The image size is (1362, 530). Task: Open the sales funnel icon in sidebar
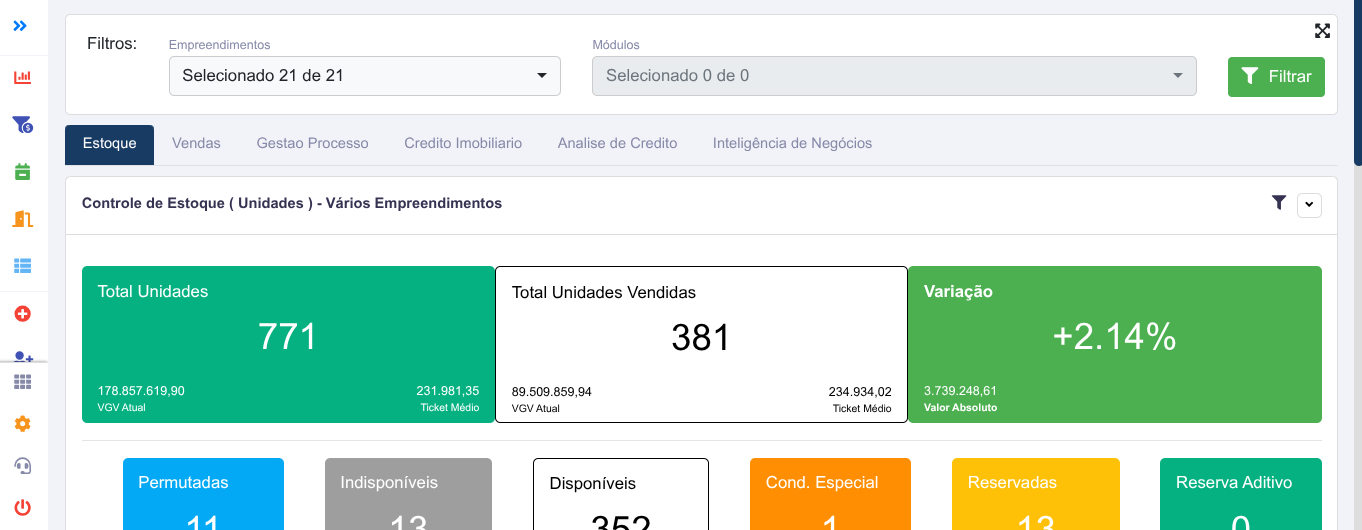point(22,125)
